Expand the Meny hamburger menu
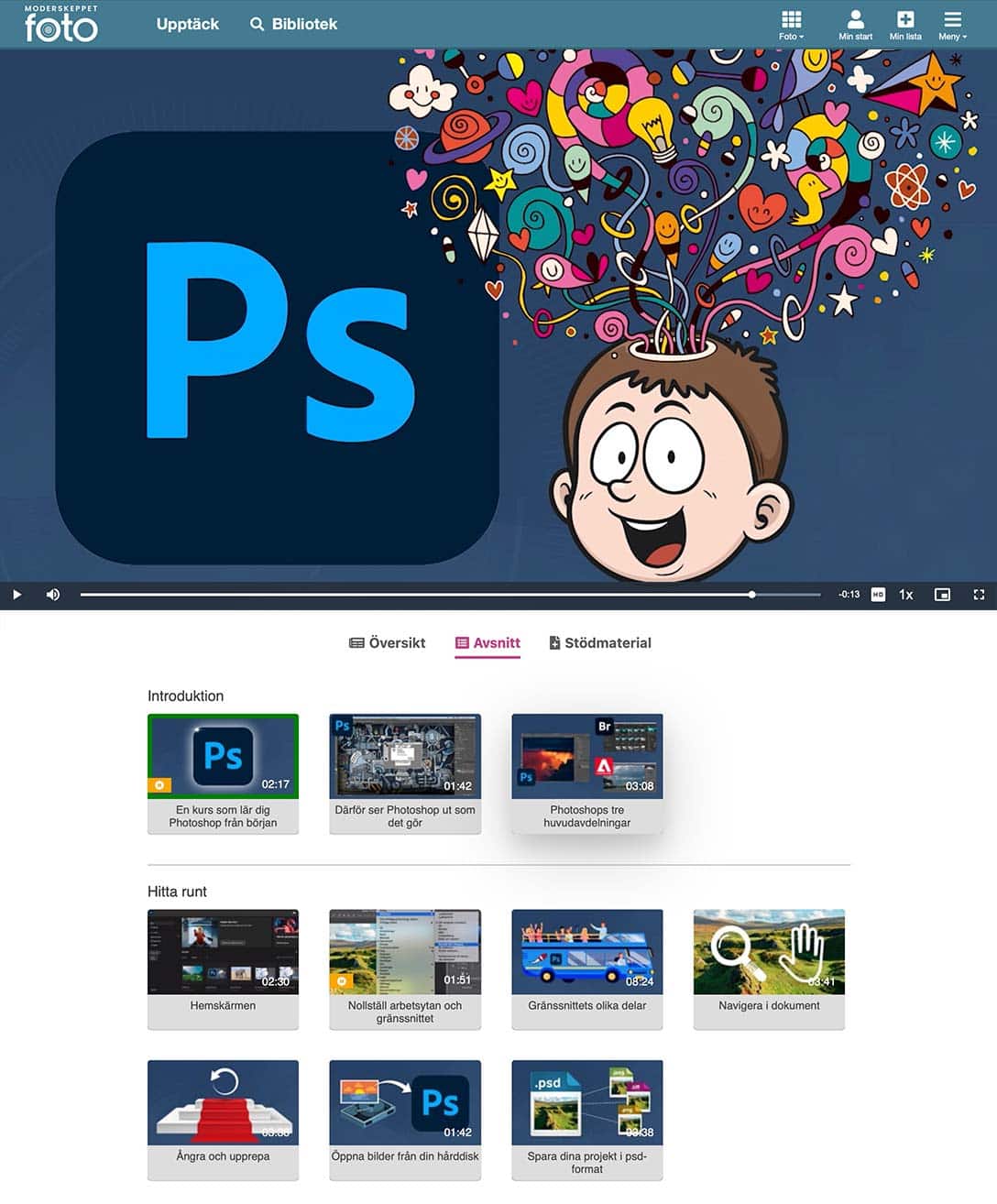Viewport: 997px width, 1204px height. click(x=952, y=26)
